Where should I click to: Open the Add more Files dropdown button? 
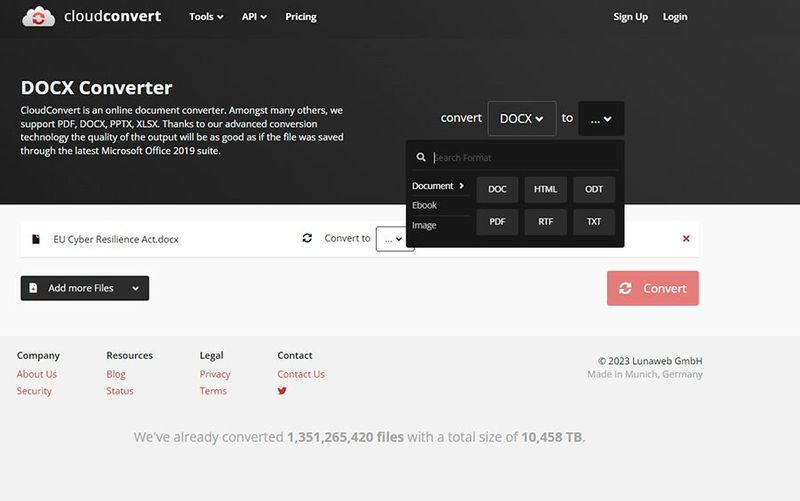85,288
